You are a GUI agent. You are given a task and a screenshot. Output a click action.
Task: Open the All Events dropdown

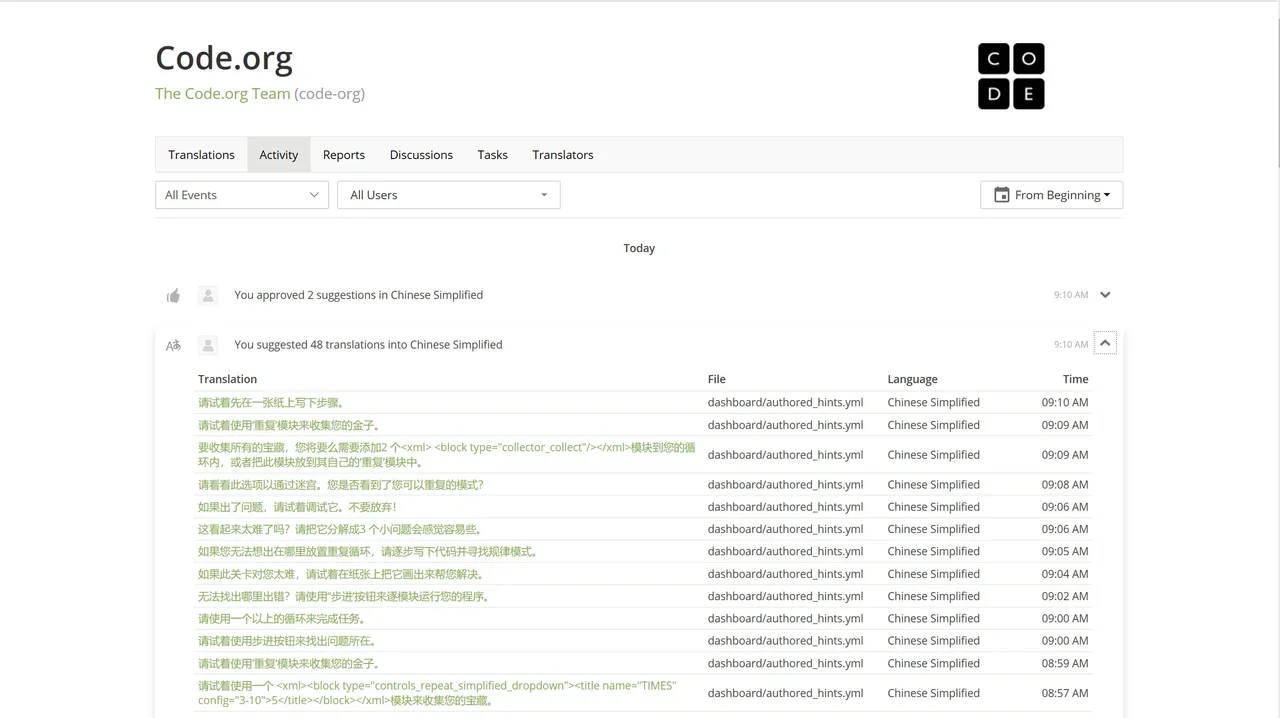[242, 195]
